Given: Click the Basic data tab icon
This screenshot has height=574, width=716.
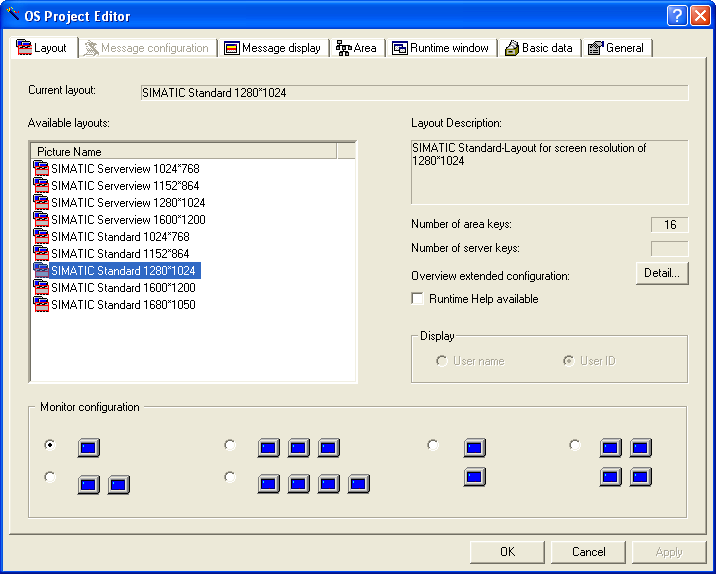Looking at the screenshot, I should 511,48.
